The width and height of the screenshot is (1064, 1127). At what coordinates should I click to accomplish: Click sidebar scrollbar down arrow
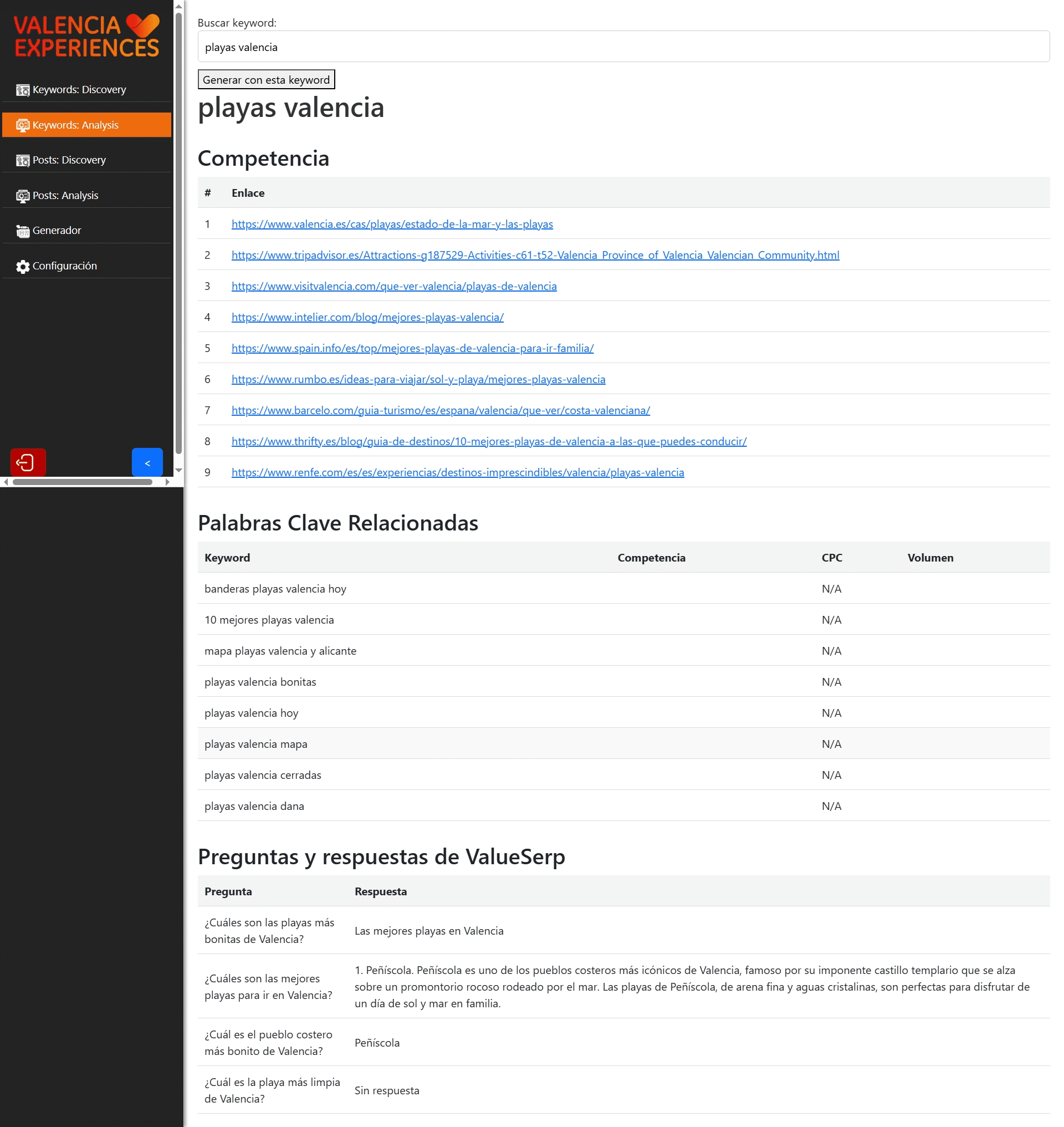pyautogui.click(x=178, y=470)
